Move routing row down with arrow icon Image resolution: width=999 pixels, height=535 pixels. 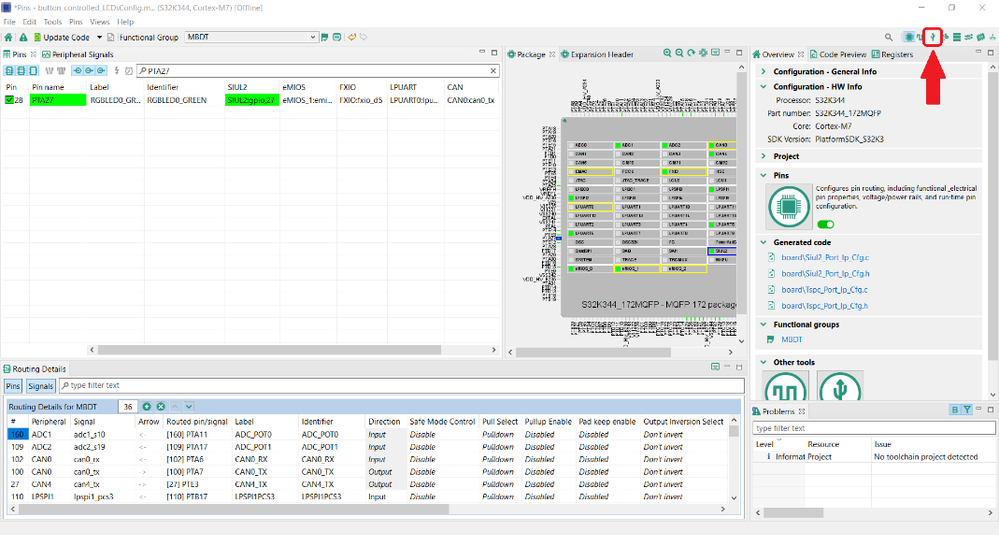(x=189, y=406)
